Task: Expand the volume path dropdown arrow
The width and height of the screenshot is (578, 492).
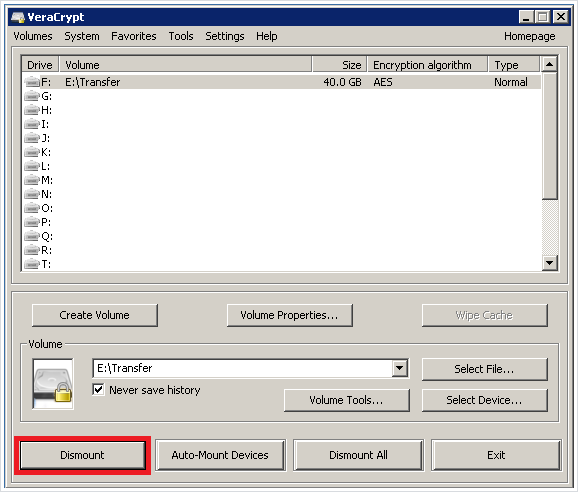Action: click(x=400, y=368)
